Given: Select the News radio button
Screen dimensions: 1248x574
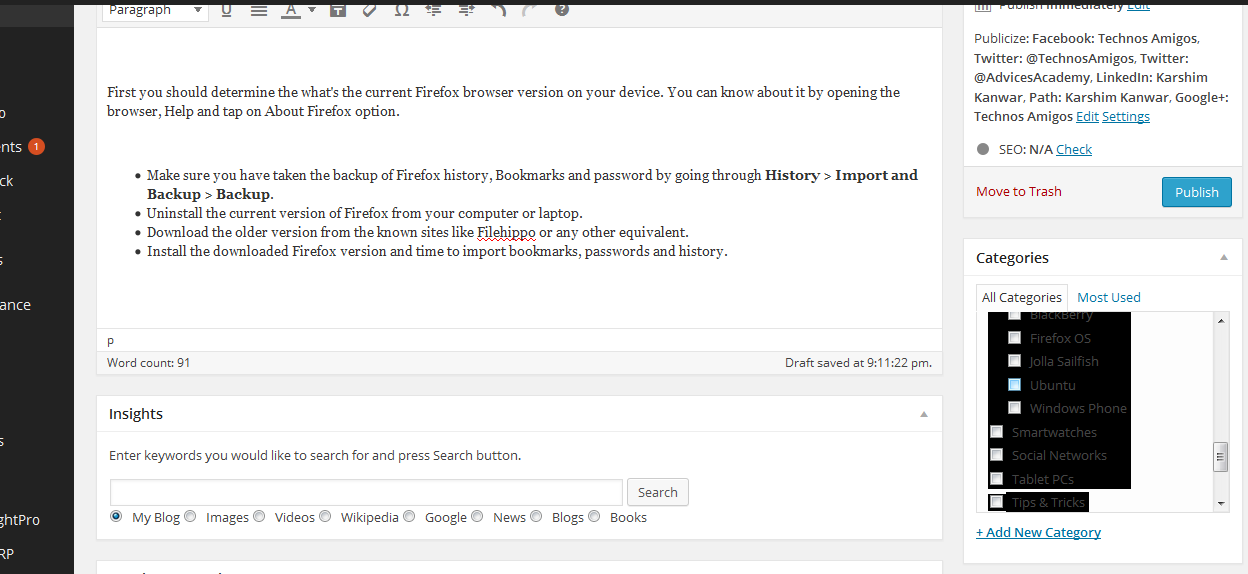Looking at the screenshot, I should click(477, 516).
